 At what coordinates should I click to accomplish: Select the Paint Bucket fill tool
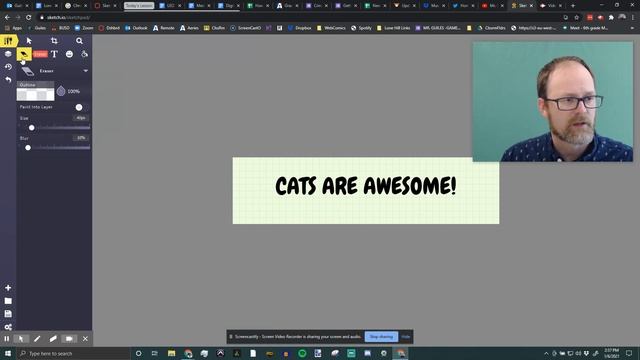[x=84, y=54]
